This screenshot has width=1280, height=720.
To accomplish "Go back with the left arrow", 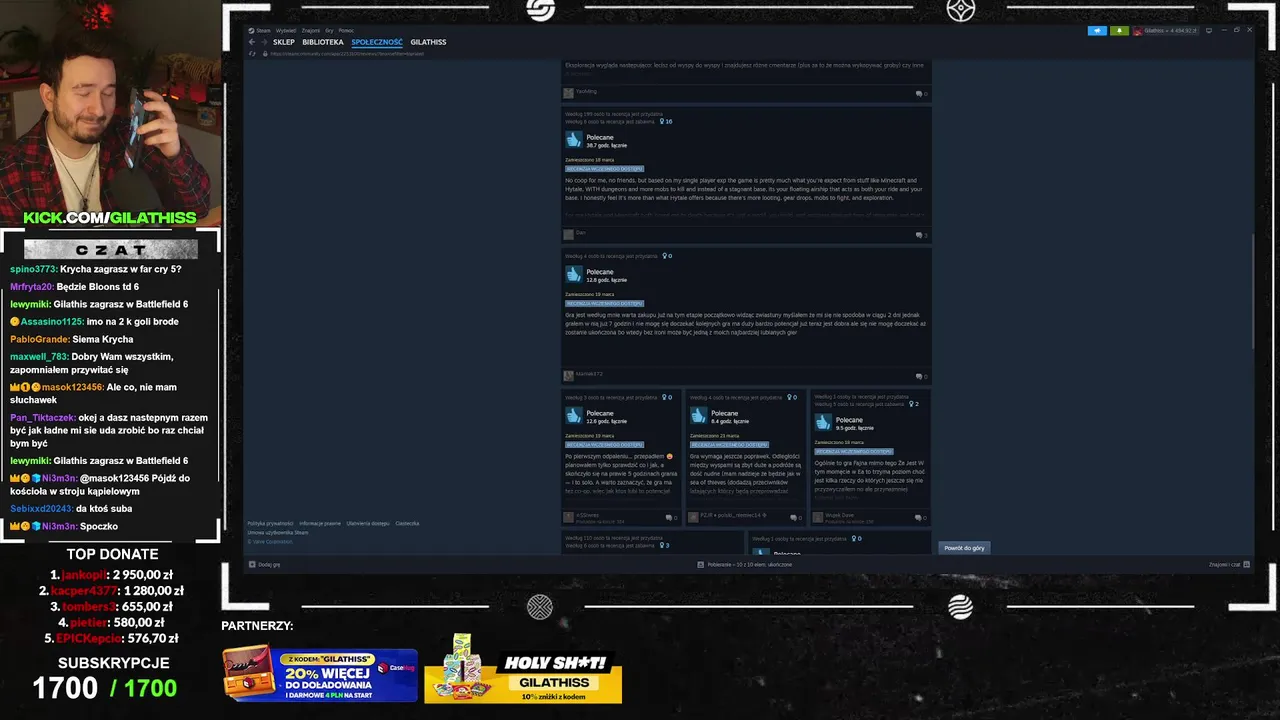I will tap(252, 42).
